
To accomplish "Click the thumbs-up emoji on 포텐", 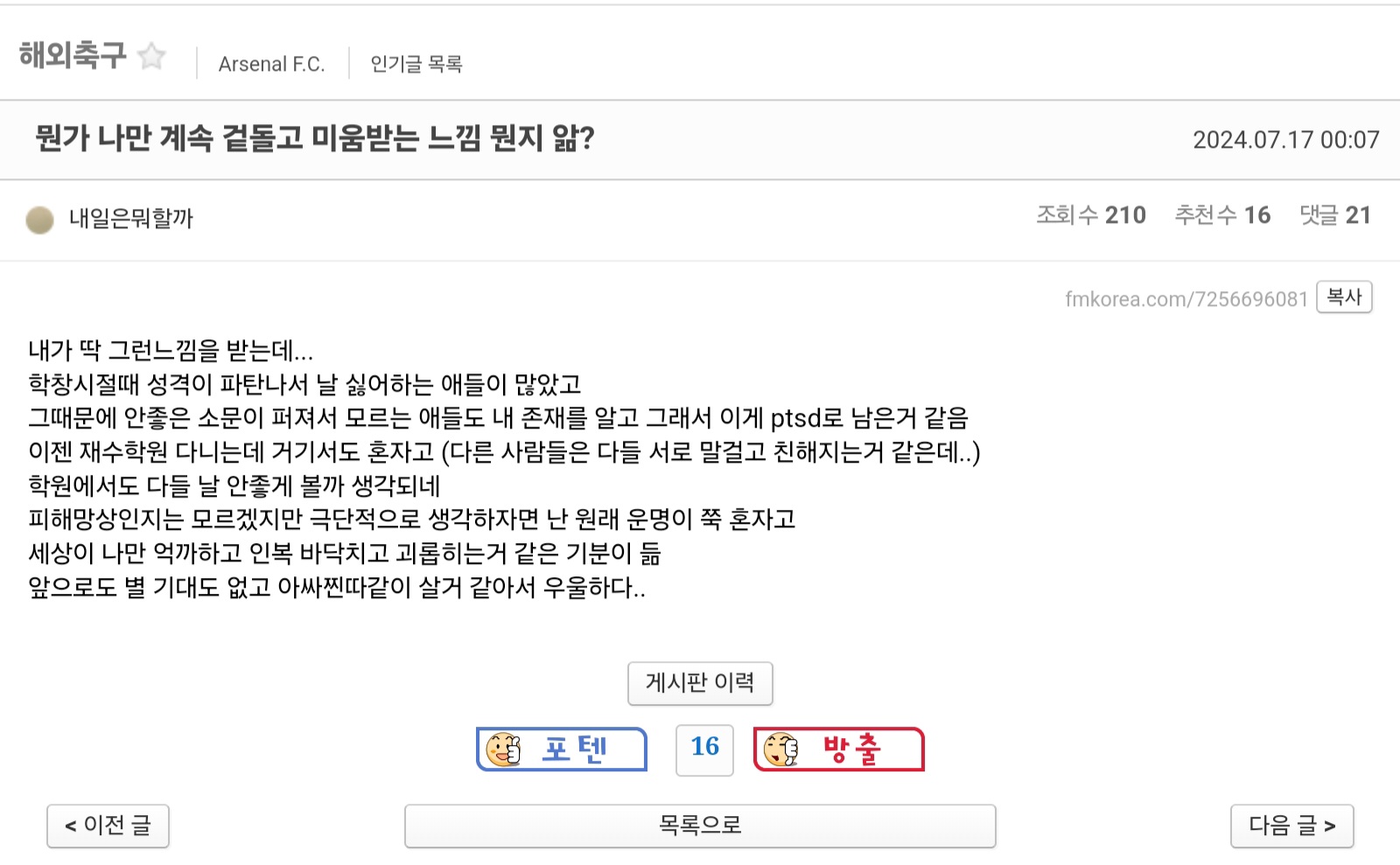I will point(503,750).
